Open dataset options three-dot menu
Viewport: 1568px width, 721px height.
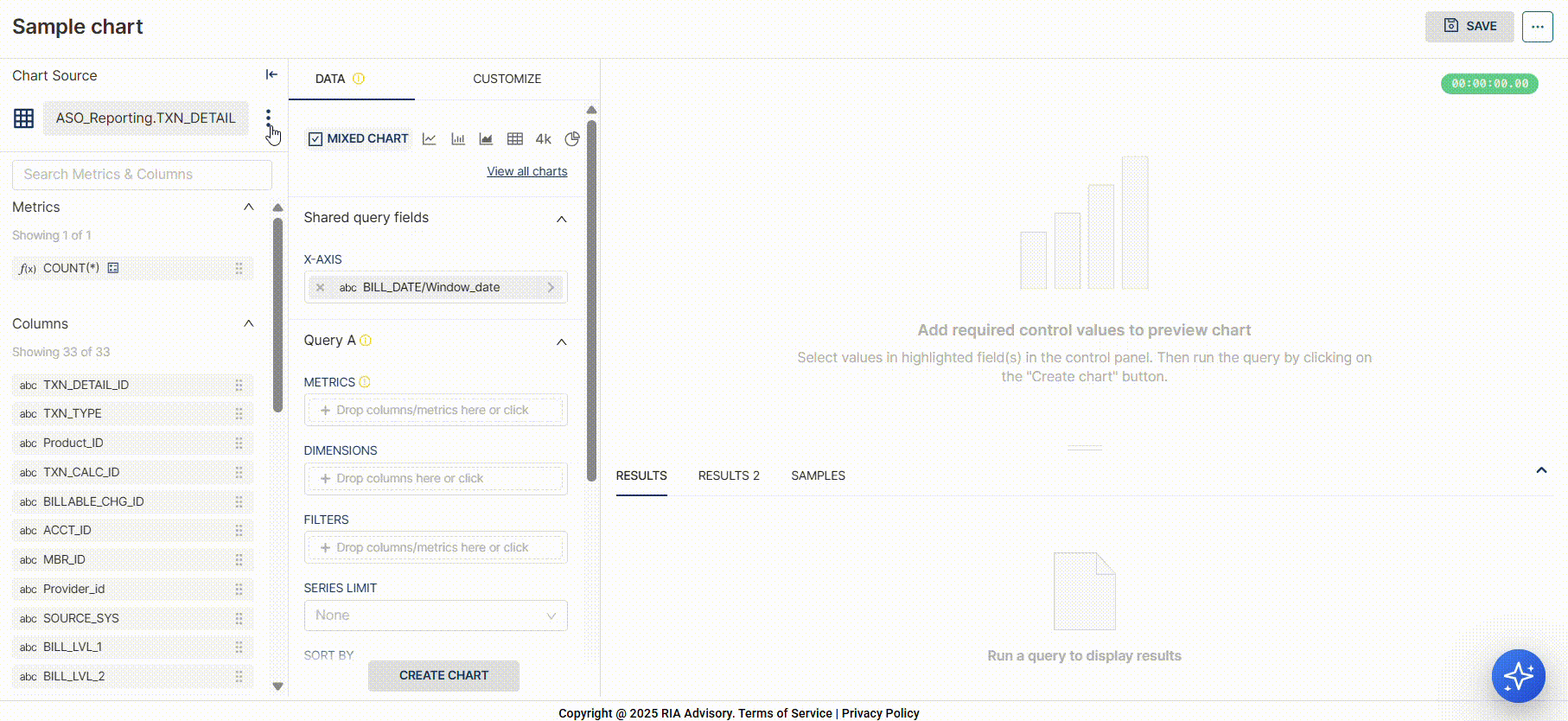(268, 117)
